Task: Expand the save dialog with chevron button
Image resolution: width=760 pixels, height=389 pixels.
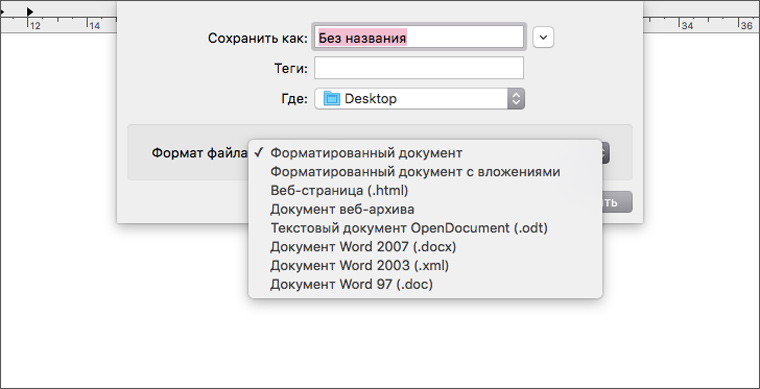Action: [543, 37]
